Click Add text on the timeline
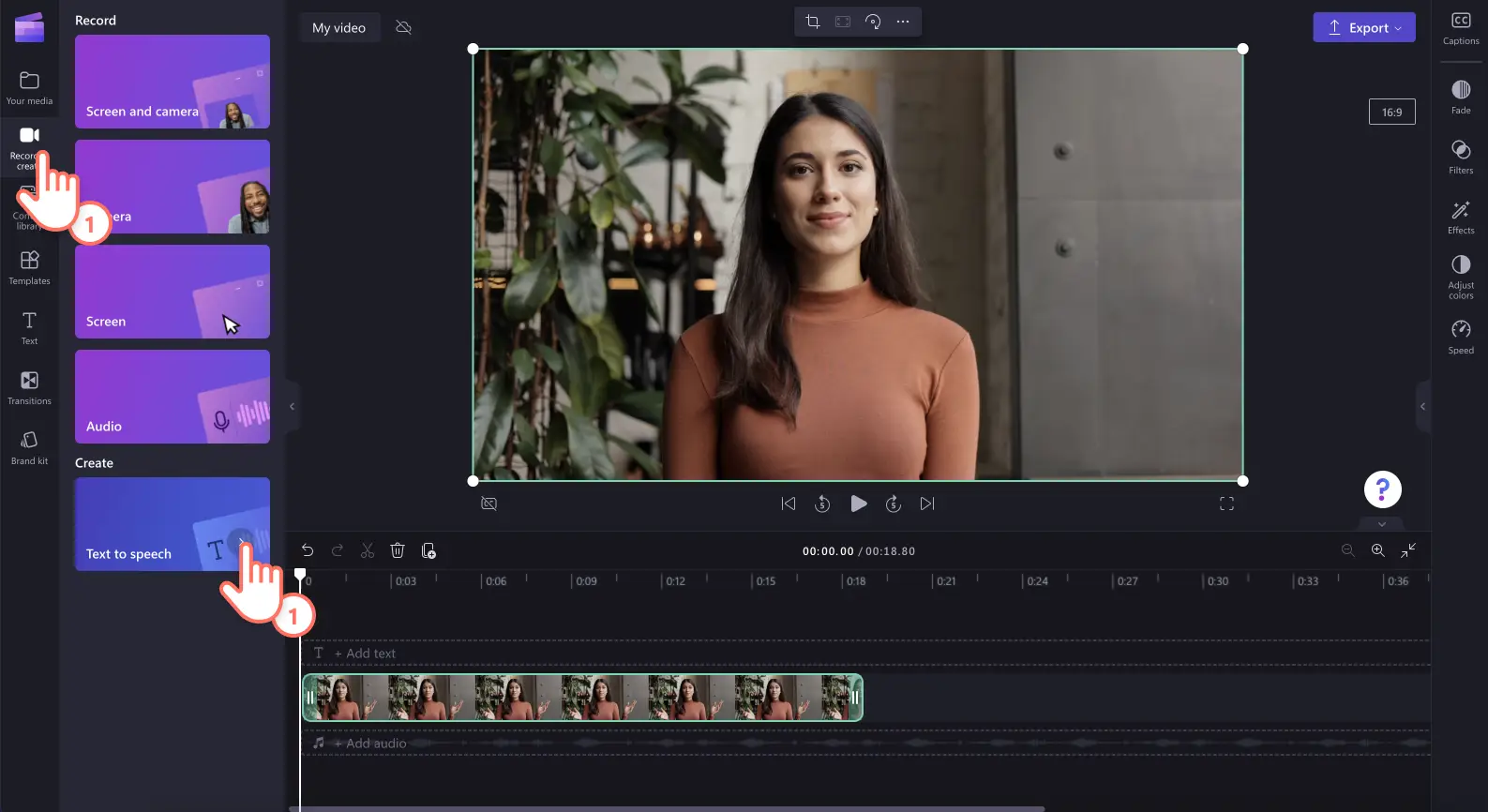Viewport: 1488px width, 812px height. pyautogui.click(x=365, y=654)
